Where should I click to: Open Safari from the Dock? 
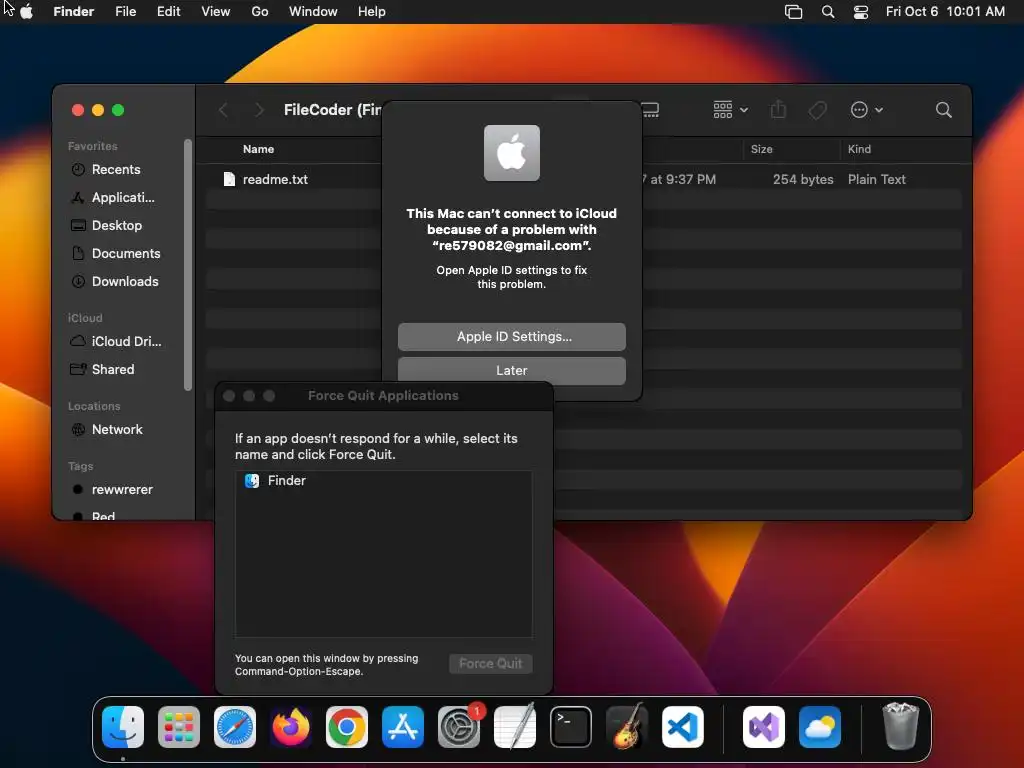[235, 727]
